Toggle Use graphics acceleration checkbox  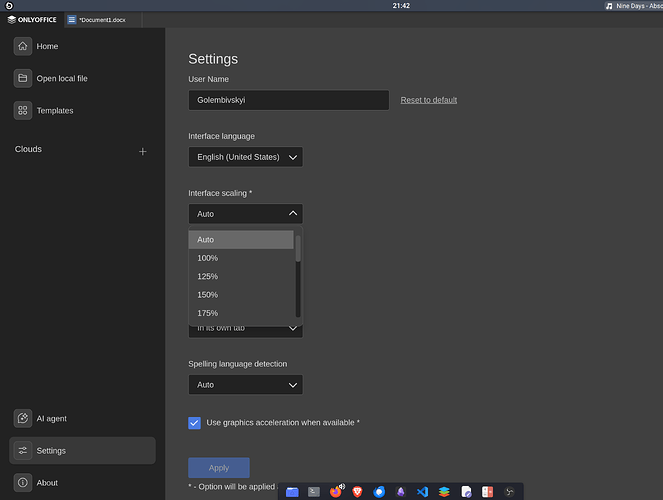coord(195,423)
